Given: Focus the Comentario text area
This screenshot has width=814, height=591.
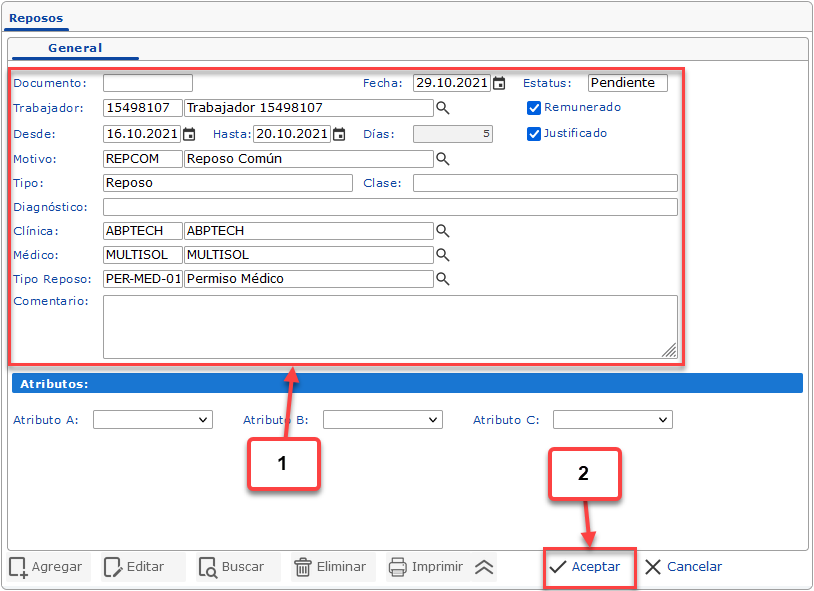Looking at the screenshot, I should click(390, 327).
